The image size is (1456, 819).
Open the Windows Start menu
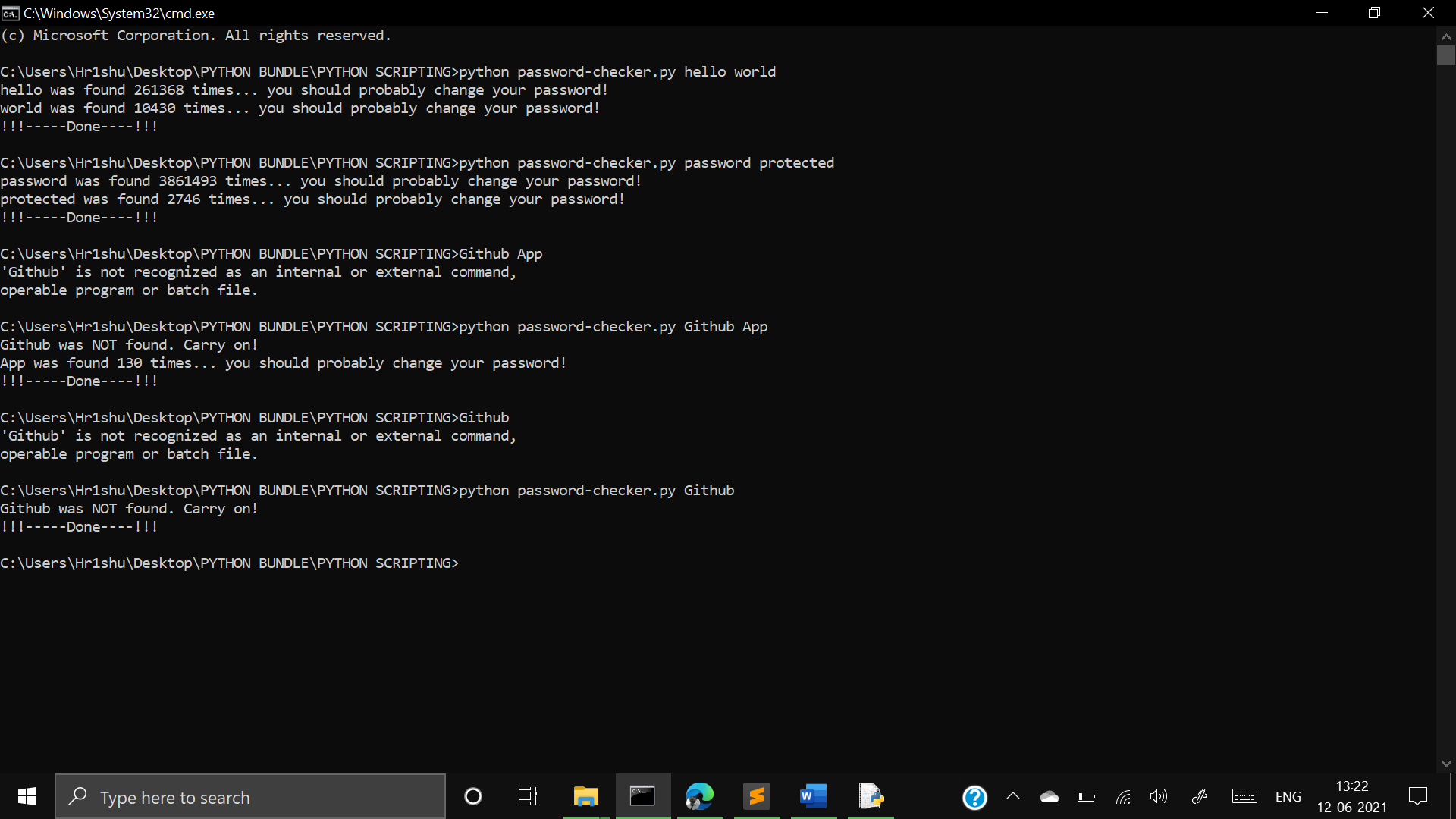(27, 796)
